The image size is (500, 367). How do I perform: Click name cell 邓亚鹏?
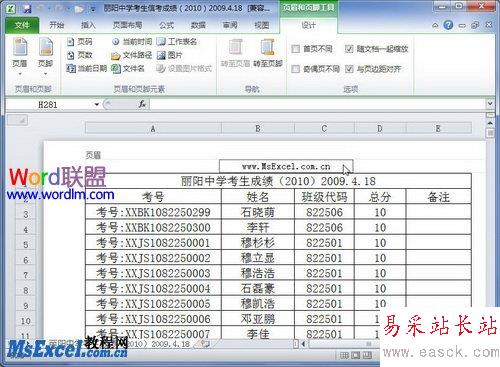click(x=258, y=319)
